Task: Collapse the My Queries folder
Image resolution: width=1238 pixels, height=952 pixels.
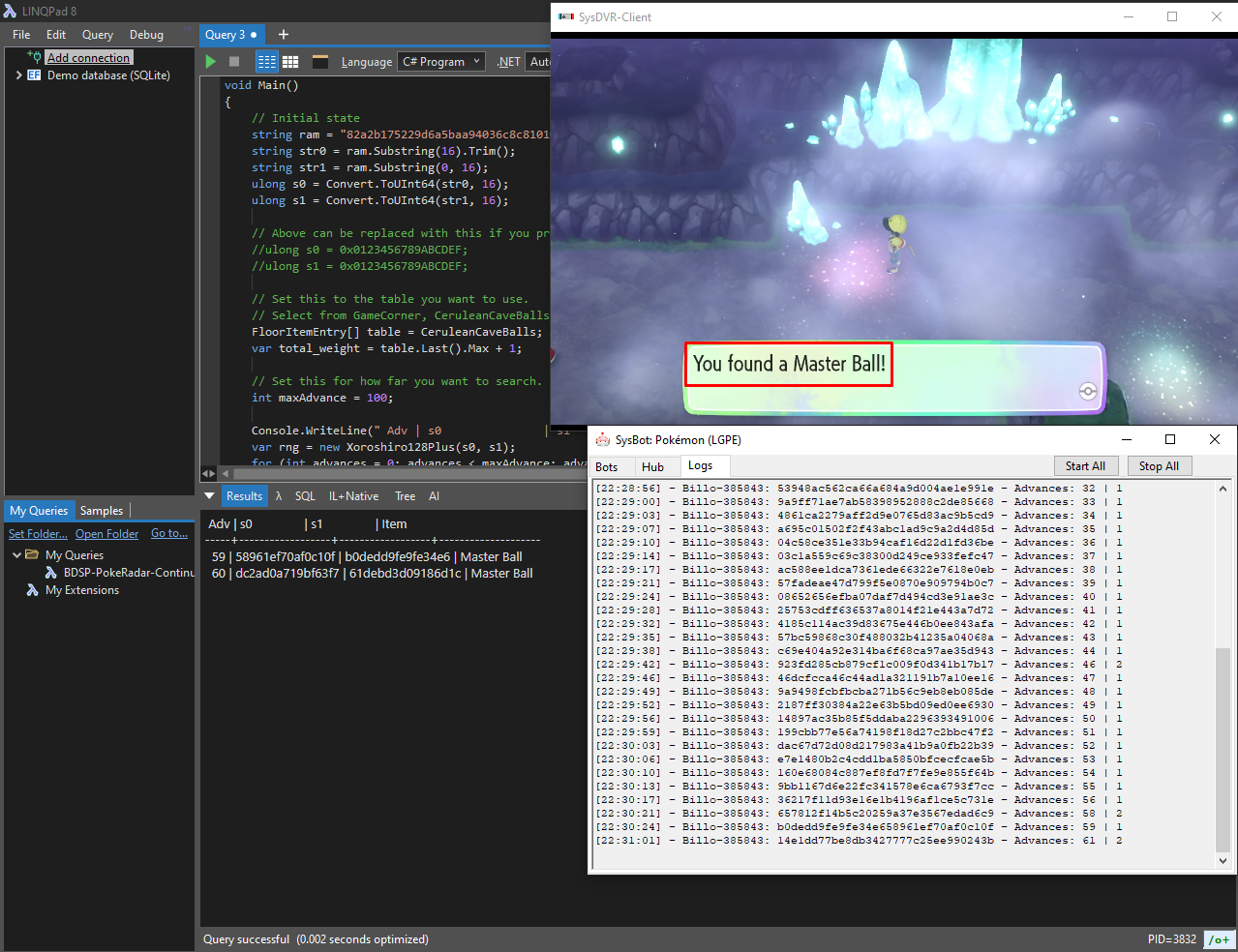Action: [x=17, y=554]
